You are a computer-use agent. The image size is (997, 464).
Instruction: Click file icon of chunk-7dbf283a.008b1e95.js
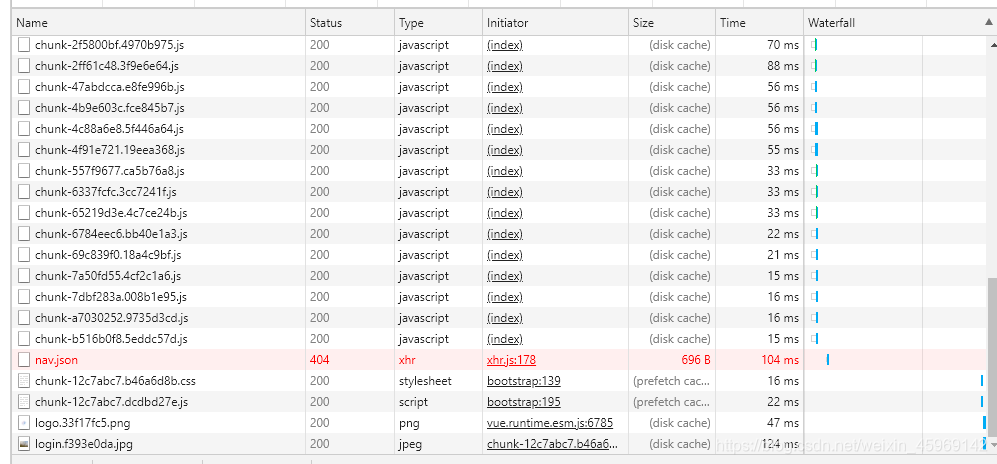[x=24, y=297]
